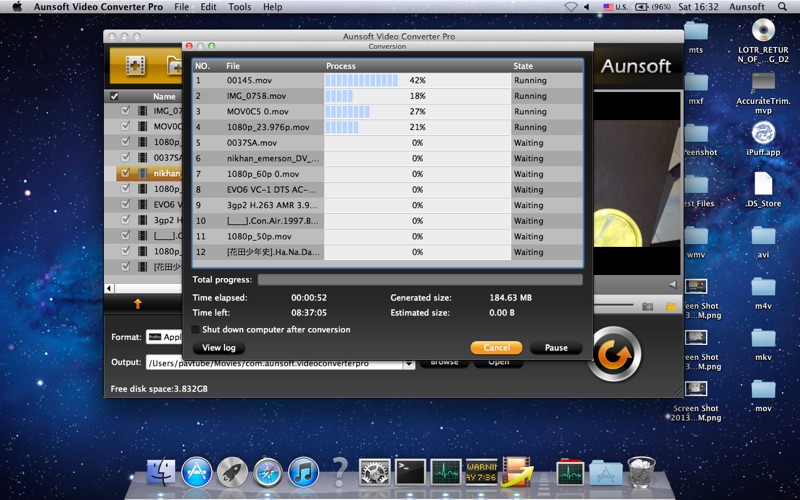Expand the Output path dropdown arrow
This screenshot has height=500, width=800.
[409, 364]
